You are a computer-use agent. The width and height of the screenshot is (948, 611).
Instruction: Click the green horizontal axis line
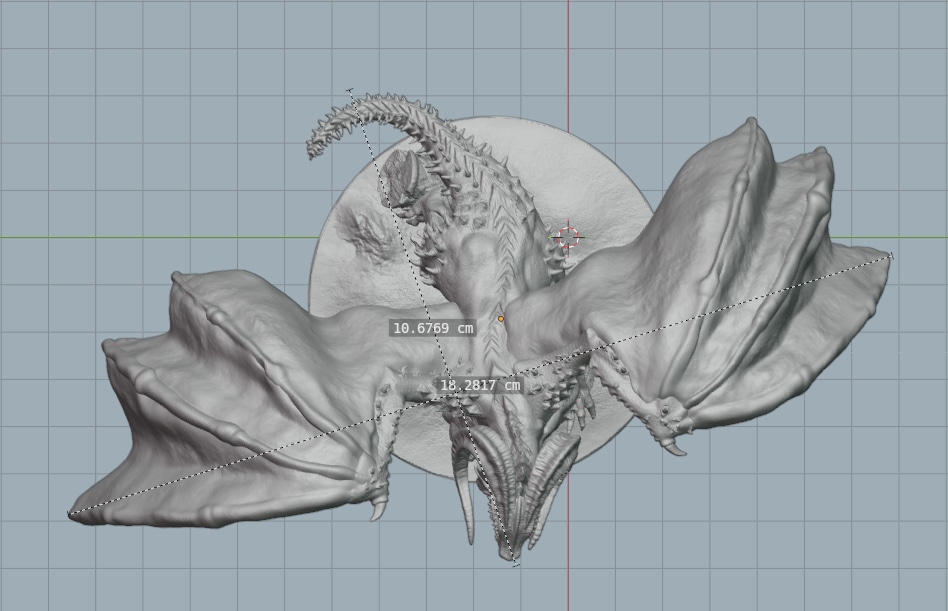[150, 238]
